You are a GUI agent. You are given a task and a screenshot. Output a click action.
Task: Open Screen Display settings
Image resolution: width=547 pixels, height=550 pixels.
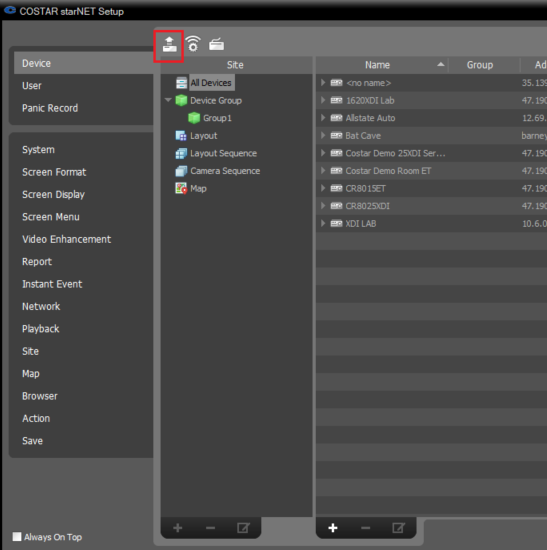[x=53, y=195]
